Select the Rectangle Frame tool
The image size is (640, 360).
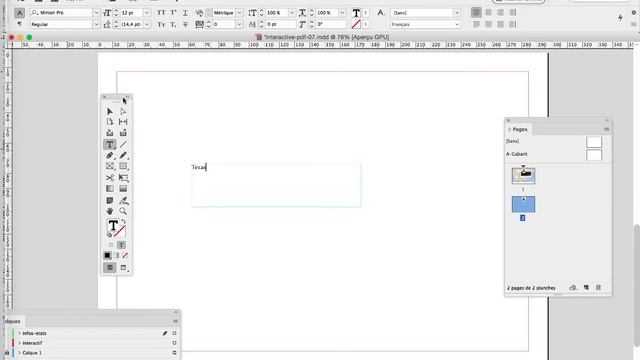110,166
